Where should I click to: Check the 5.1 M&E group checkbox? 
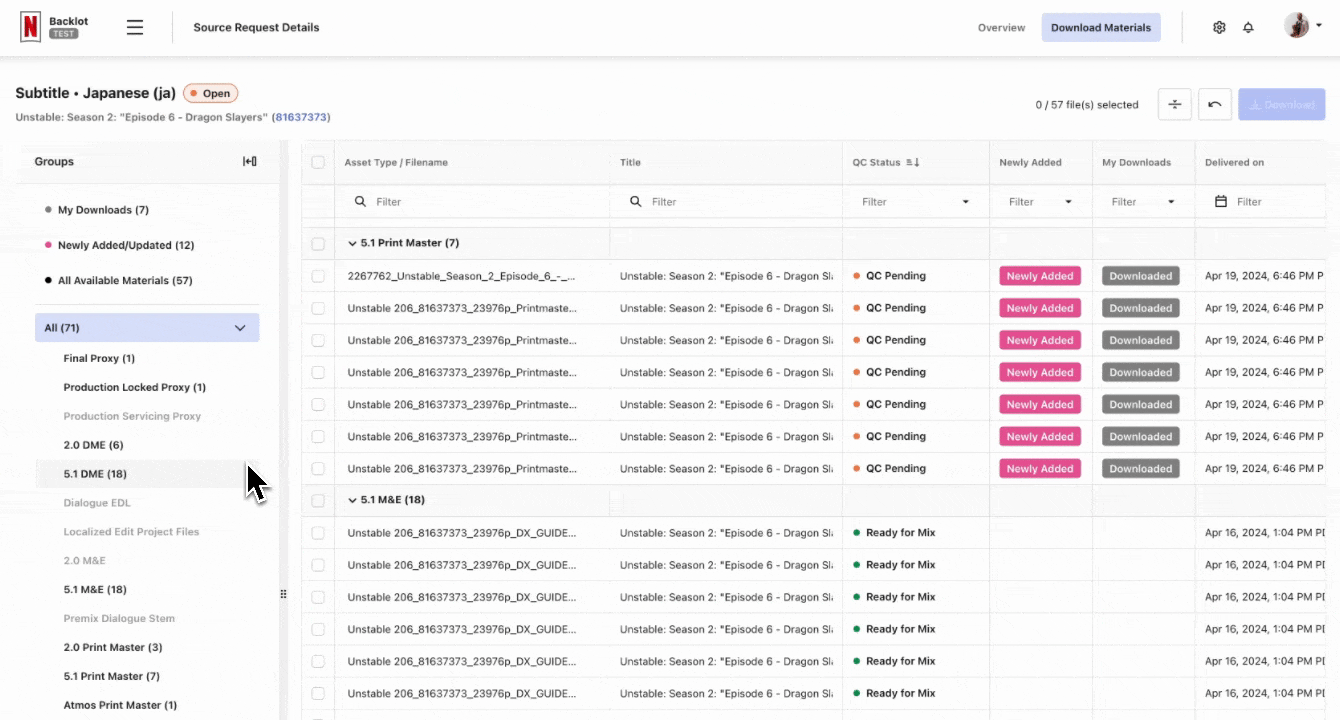pyautogui.click(x=318, y=500)
